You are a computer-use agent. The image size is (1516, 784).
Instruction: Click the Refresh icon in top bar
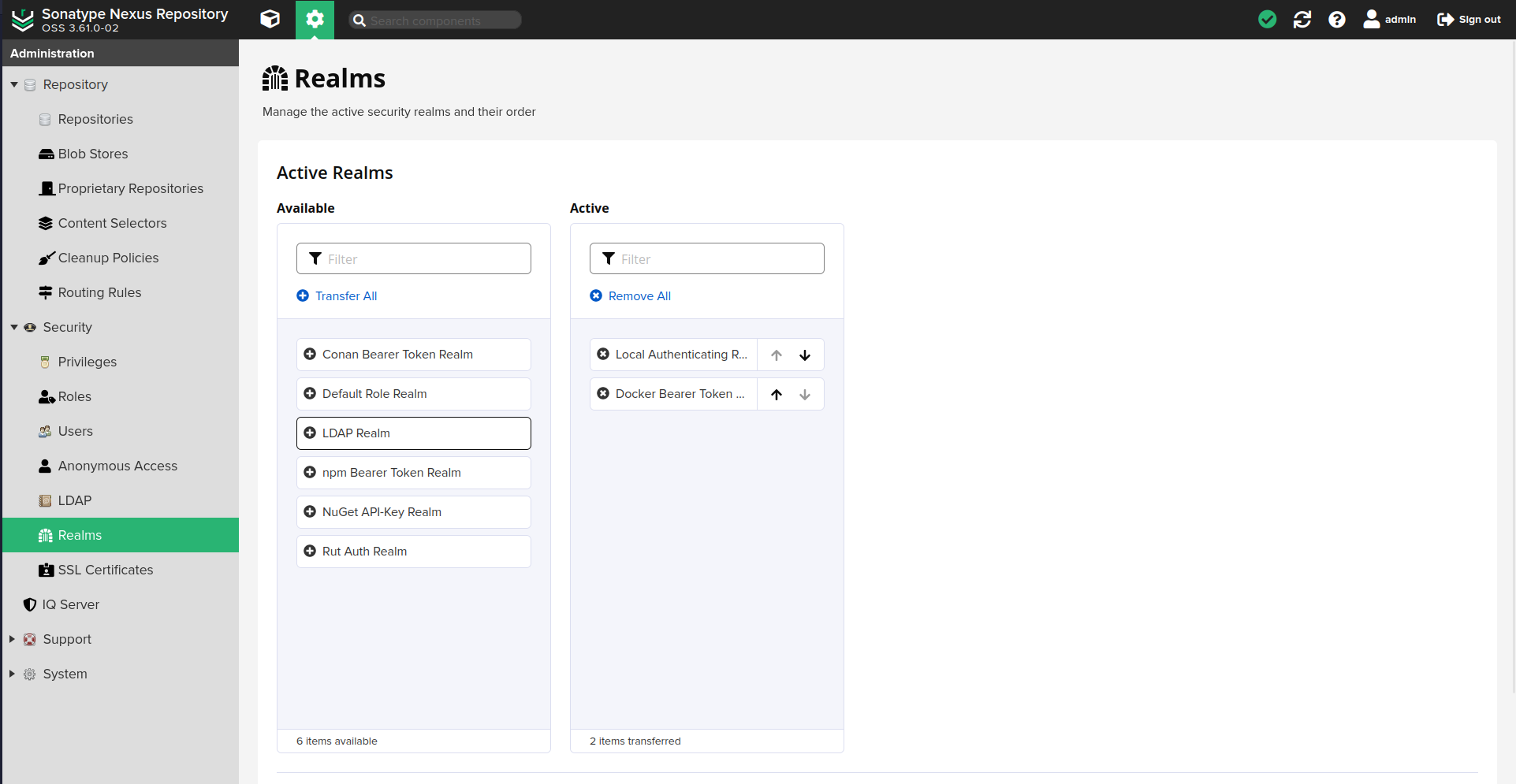click(1302, 19)
